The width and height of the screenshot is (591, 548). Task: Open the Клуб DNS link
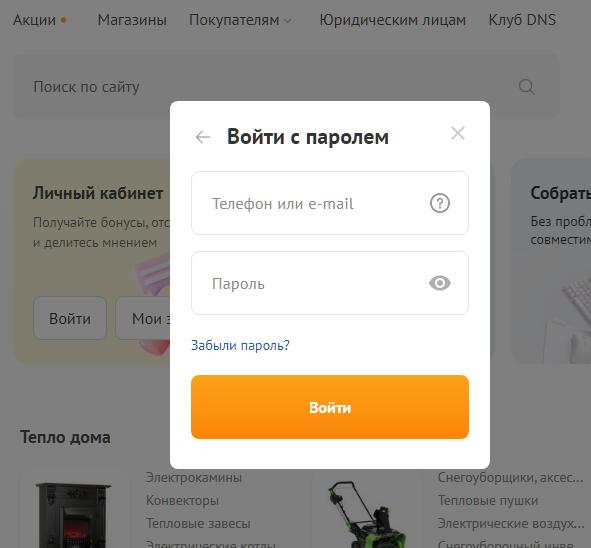[522, 20]
